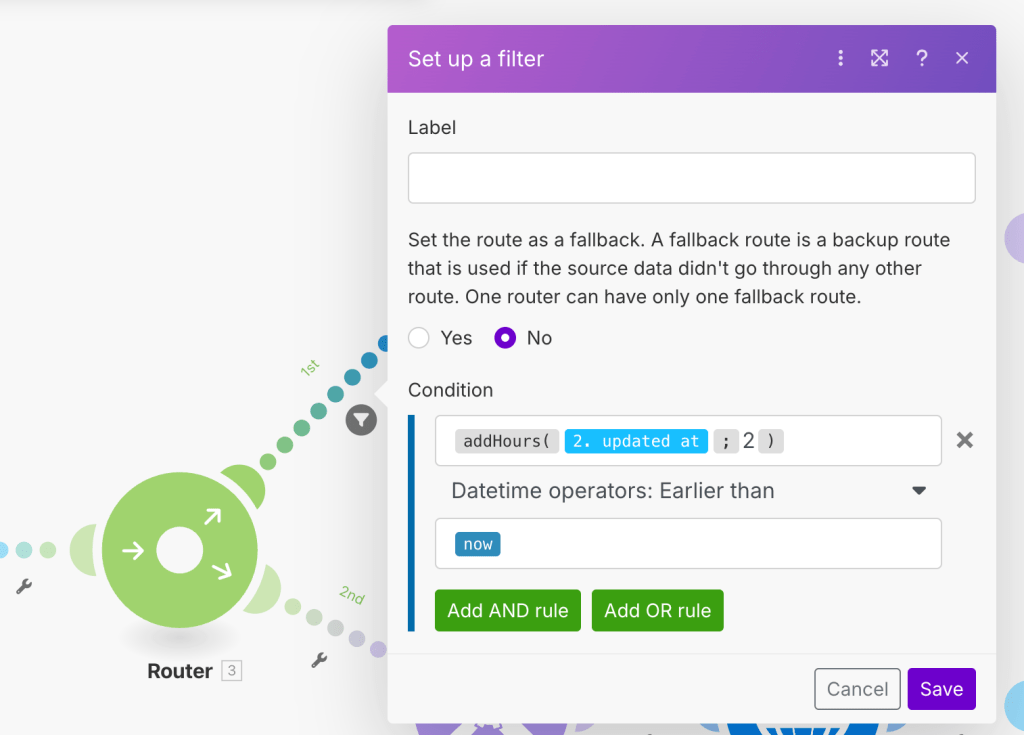Select the Router module on the canvas

coord(178,550)
